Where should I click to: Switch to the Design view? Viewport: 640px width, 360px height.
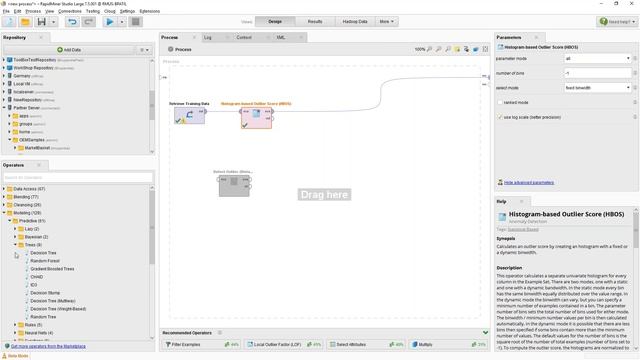275,22
